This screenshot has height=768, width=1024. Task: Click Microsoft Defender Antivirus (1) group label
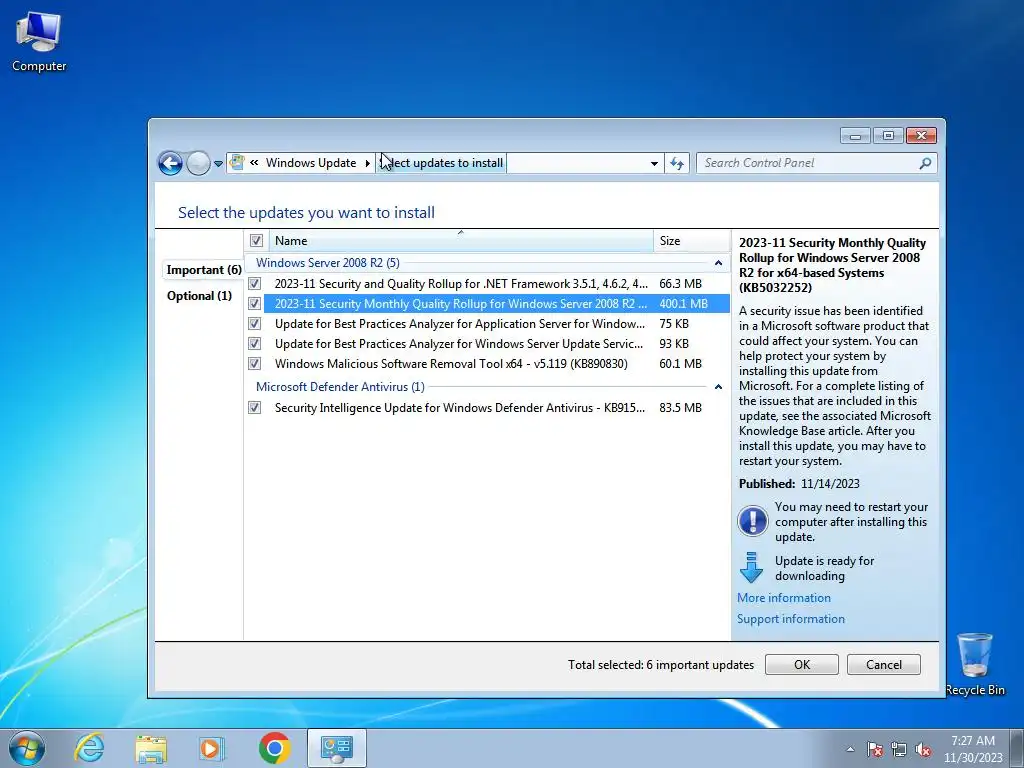coord(340,387)
